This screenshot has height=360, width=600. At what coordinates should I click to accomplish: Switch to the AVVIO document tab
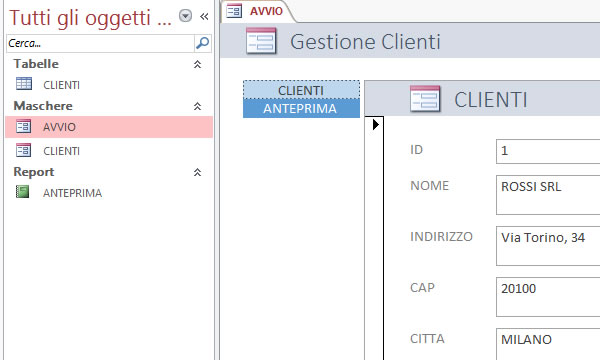(x=257, y=11)
